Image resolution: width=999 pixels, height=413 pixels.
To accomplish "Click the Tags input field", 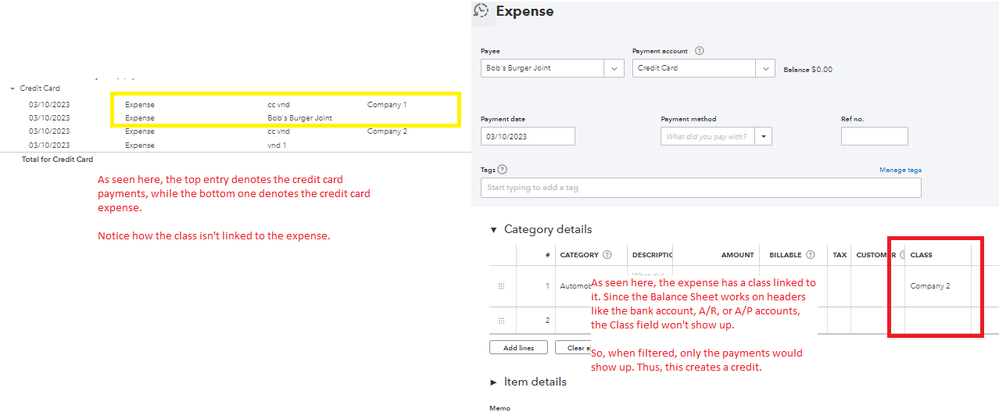I will click(700, 188).
